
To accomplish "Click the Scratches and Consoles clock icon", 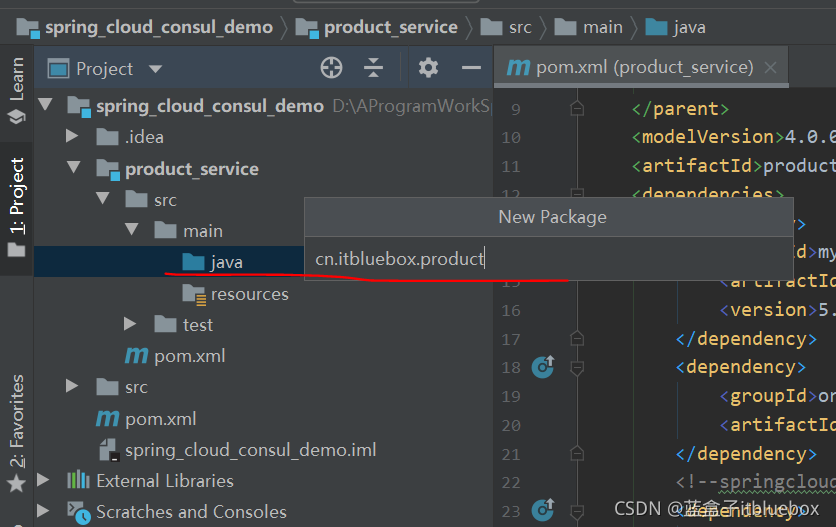I will point(79,512).
